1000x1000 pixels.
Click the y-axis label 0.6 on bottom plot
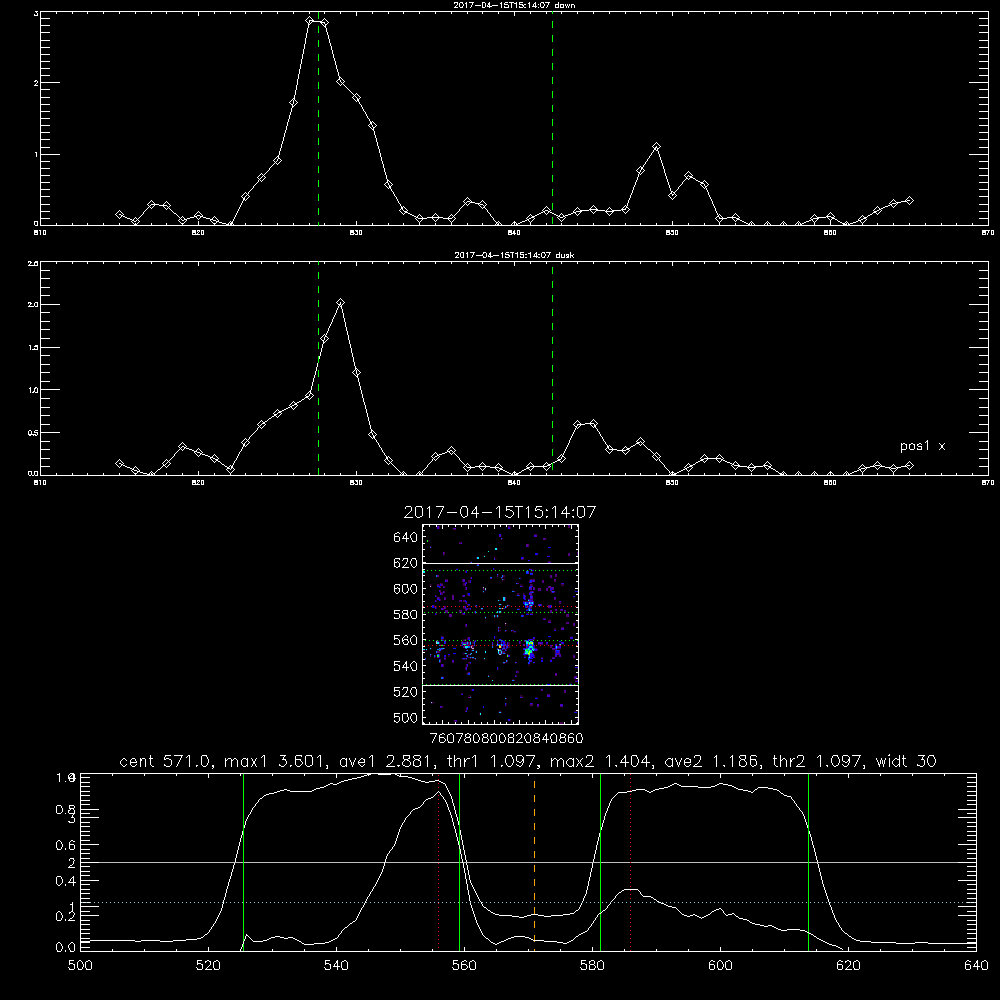click(x=66, y=845)
